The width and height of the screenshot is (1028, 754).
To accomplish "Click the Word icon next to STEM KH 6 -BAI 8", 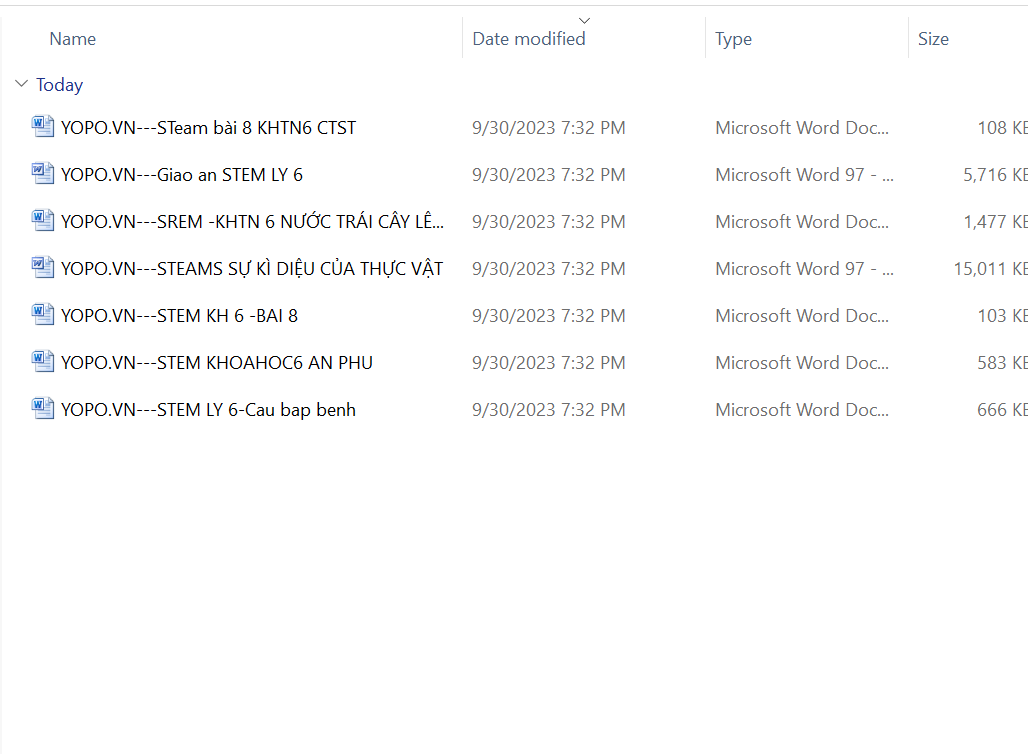I will [42, 315].
